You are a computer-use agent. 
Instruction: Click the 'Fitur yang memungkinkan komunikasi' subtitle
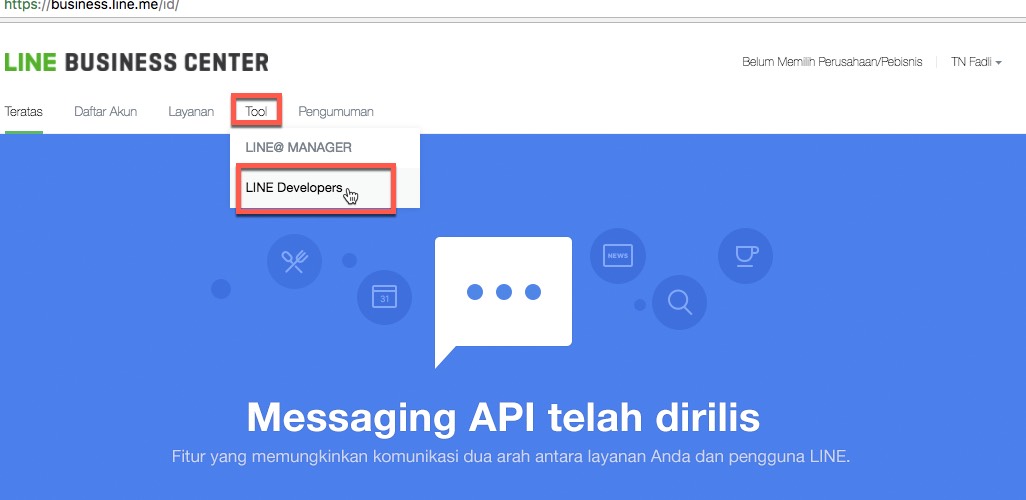pos(510,457)
